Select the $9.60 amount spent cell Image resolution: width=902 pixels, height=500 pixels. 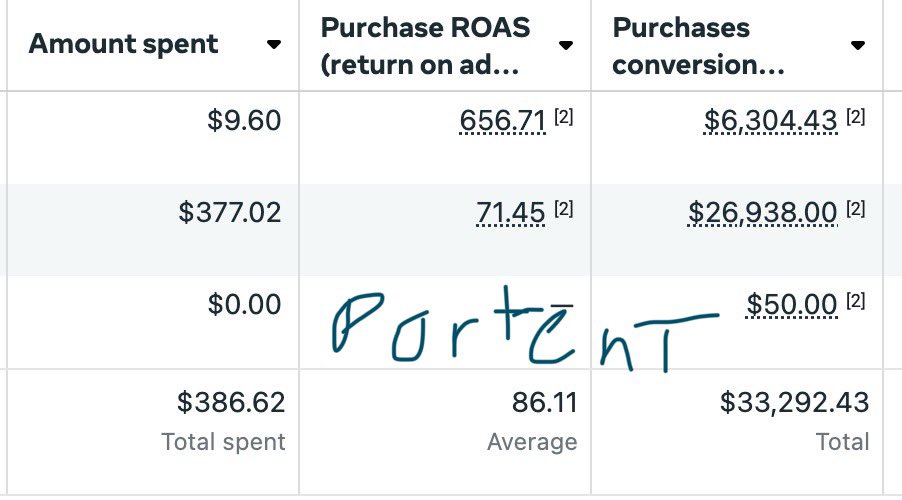point(244,121)
